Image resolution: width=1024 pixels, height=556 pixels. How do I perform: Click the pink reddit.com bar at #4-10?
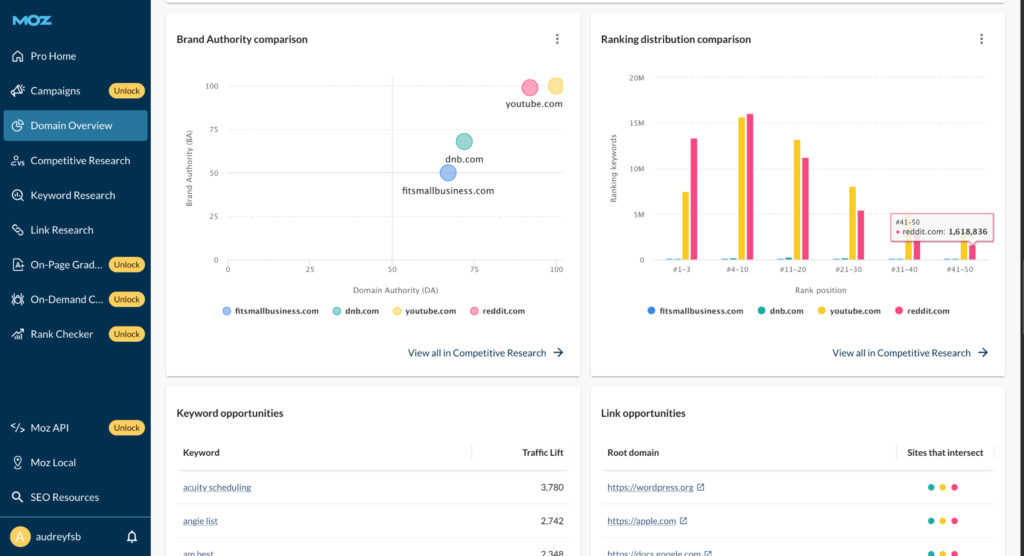[x=750, y=187]
